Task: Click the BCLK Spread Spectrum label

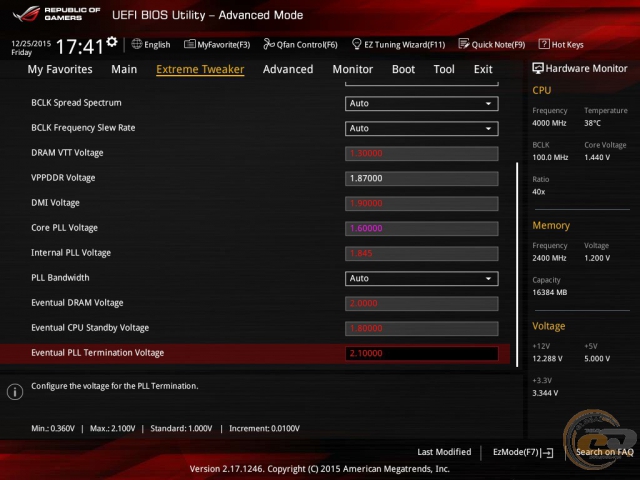Action: coord(76,103)
